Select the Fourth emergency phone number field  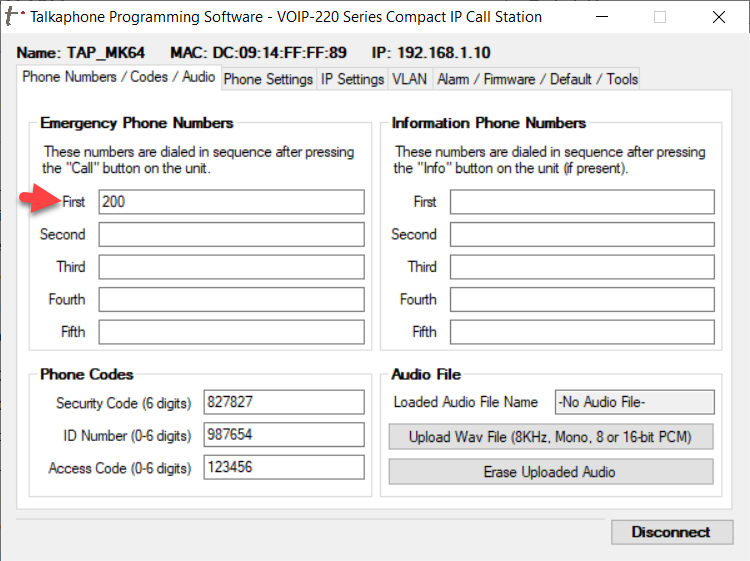click(x=232, y=299)
